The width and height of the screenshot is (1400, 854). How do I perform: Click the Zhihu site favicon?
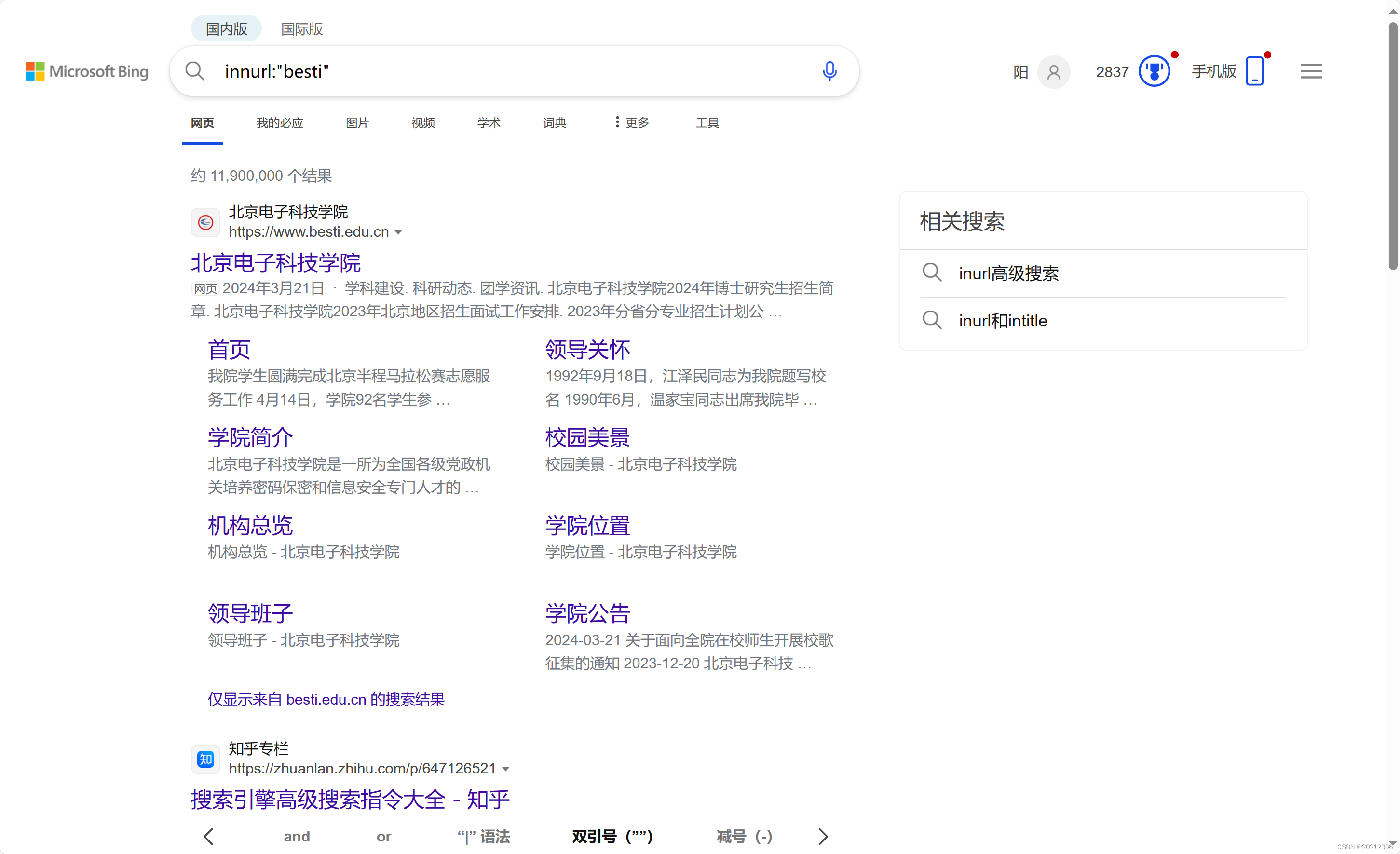(205, 759)
